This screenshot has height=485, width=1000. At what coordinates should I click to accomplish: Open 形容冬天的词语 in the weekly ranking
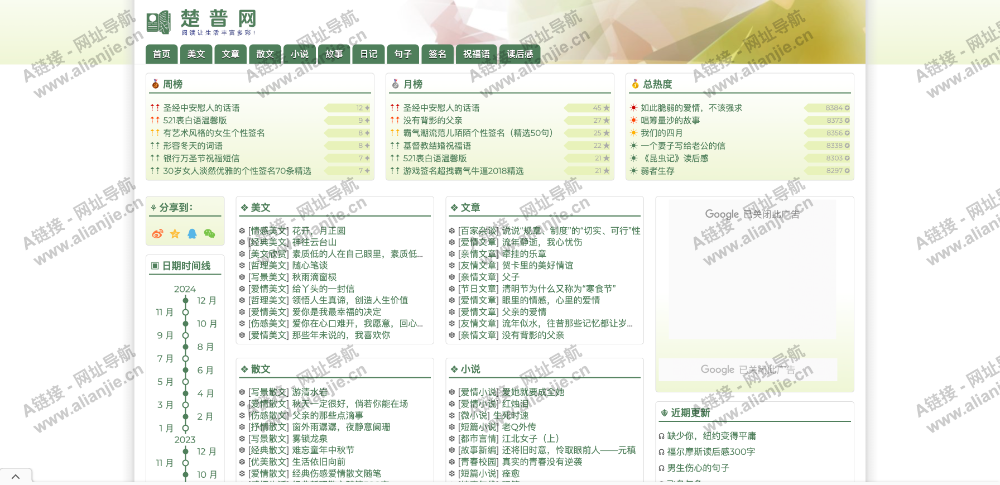click(x=193, y=146)
